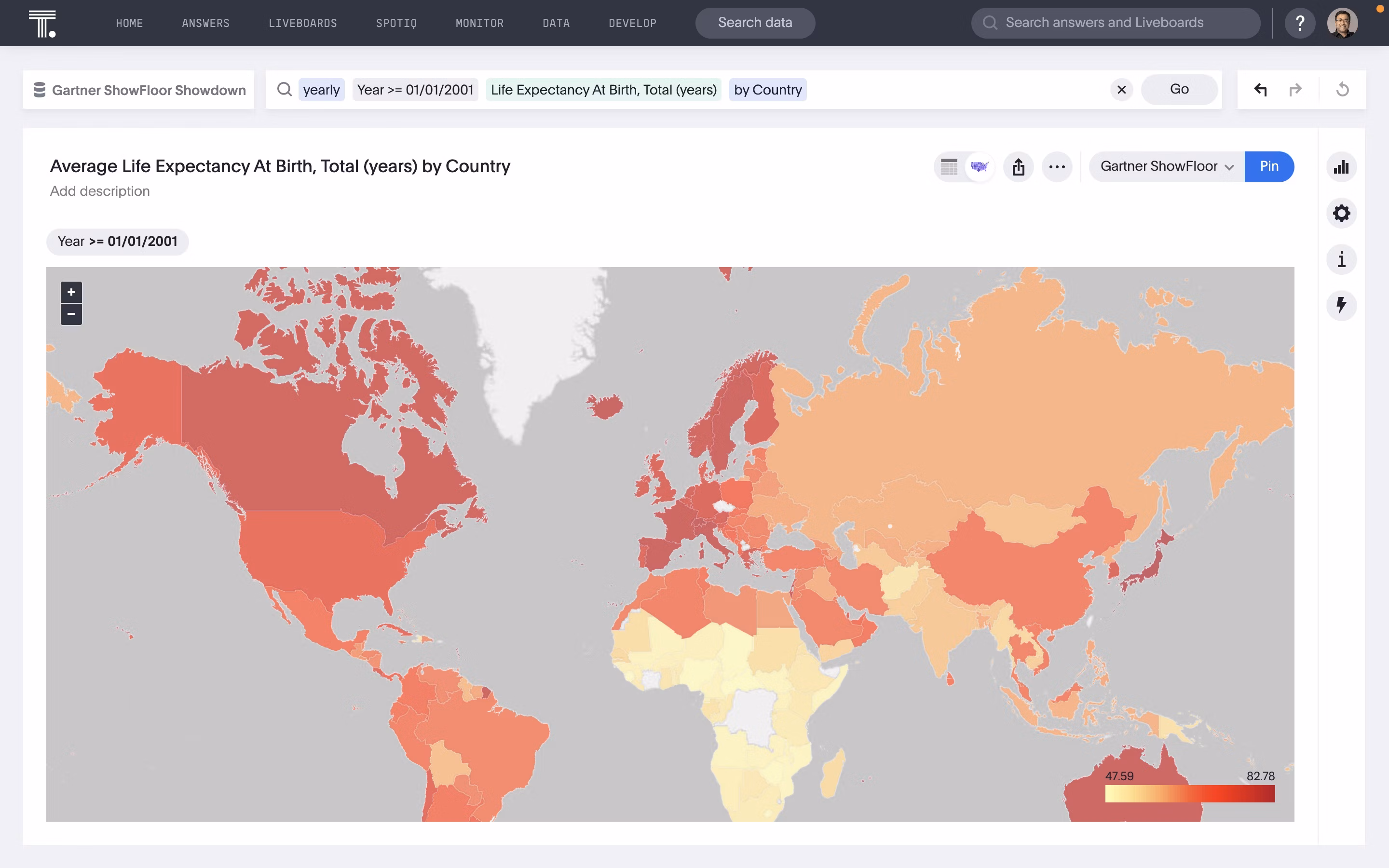Click the reset circular arrow icon
Viewport: 1389px width, 868px height.
(1343, 90)
